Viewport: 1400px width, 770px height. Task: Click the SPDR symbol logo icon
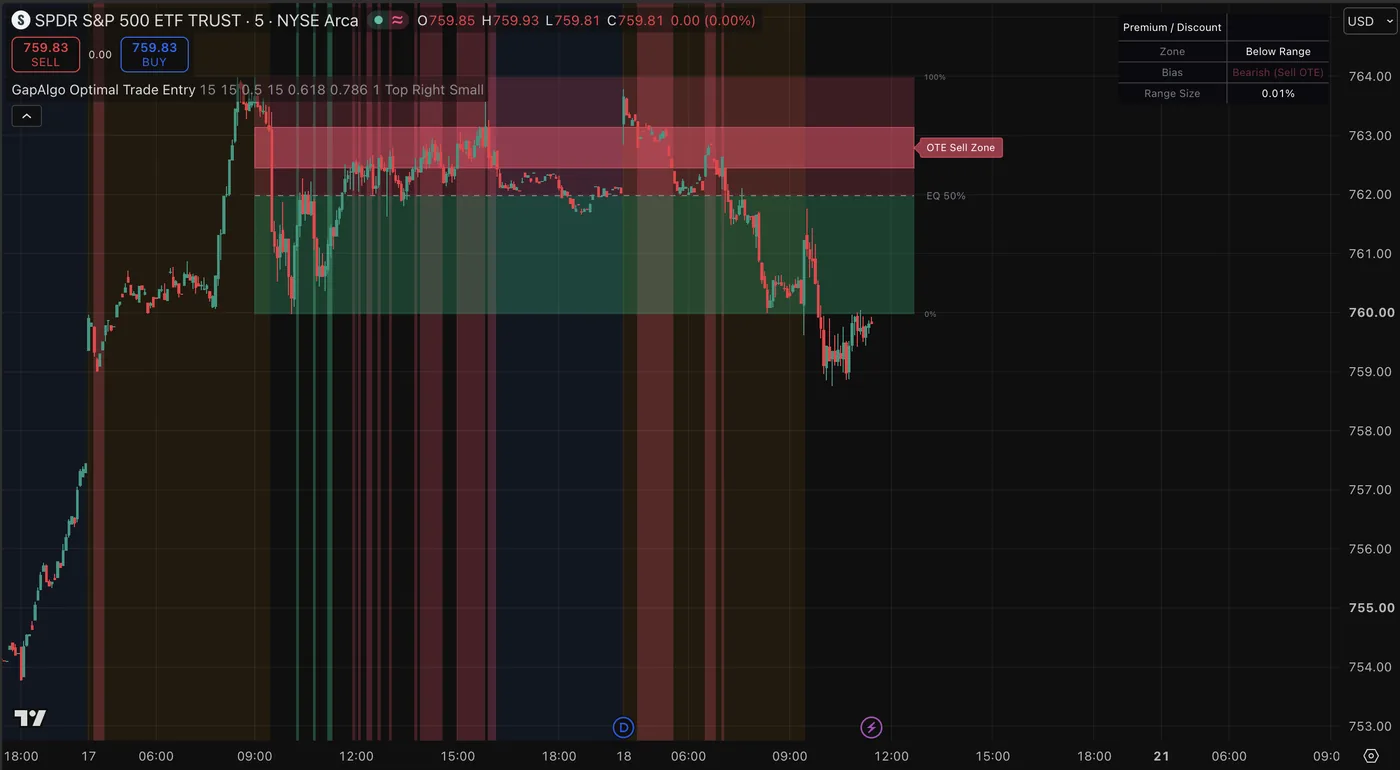20,20
